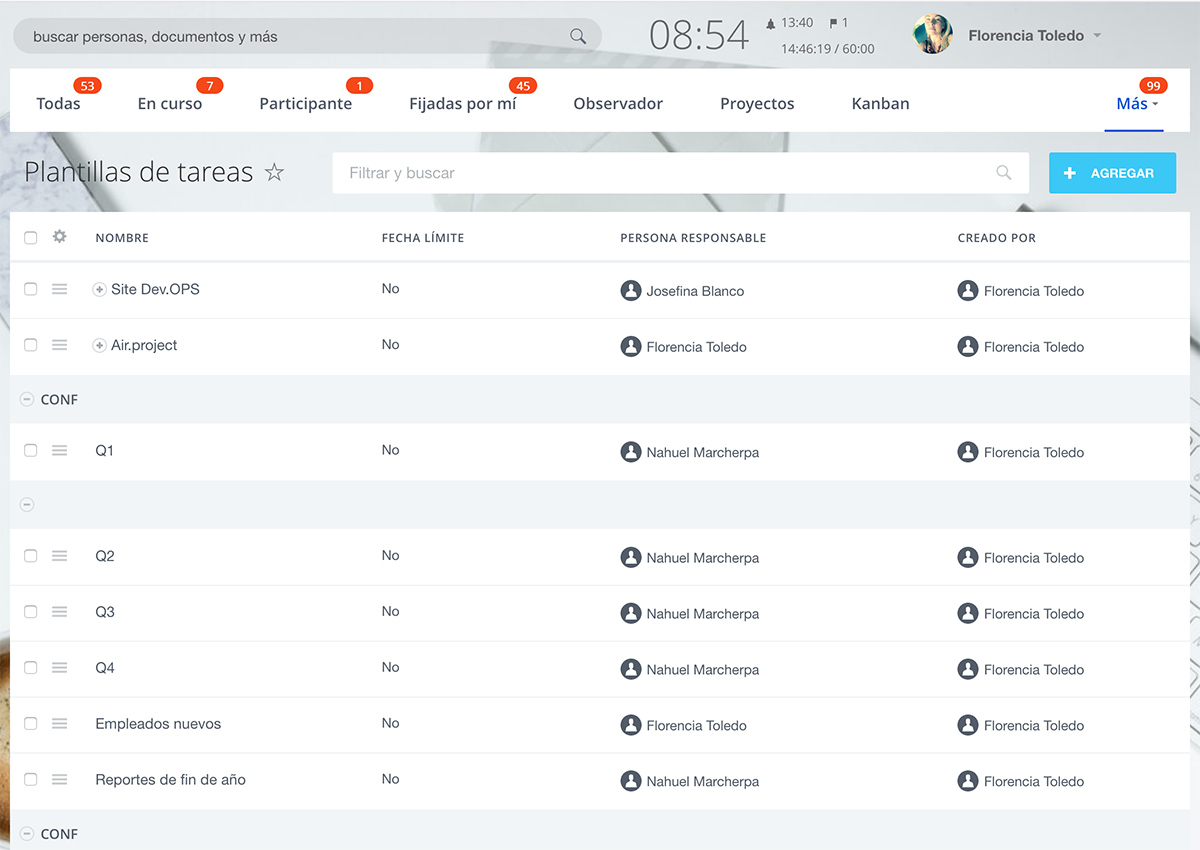Click the flag icon in the header
1200x850 pixels.
tap(832, 23)
